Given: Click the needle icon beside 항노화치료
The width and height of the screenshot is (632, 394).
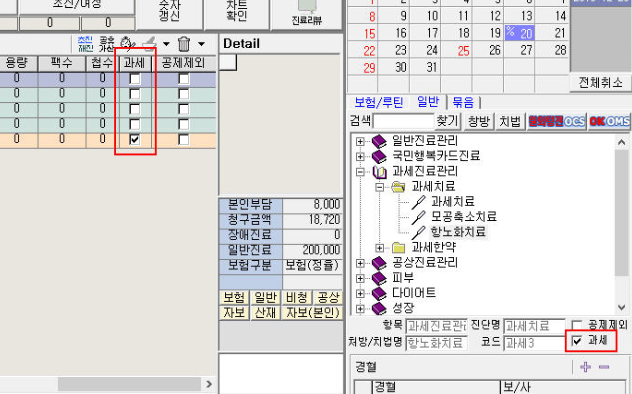Looking at the screenshot, I should pyautogui.click(x=418, y=232).
